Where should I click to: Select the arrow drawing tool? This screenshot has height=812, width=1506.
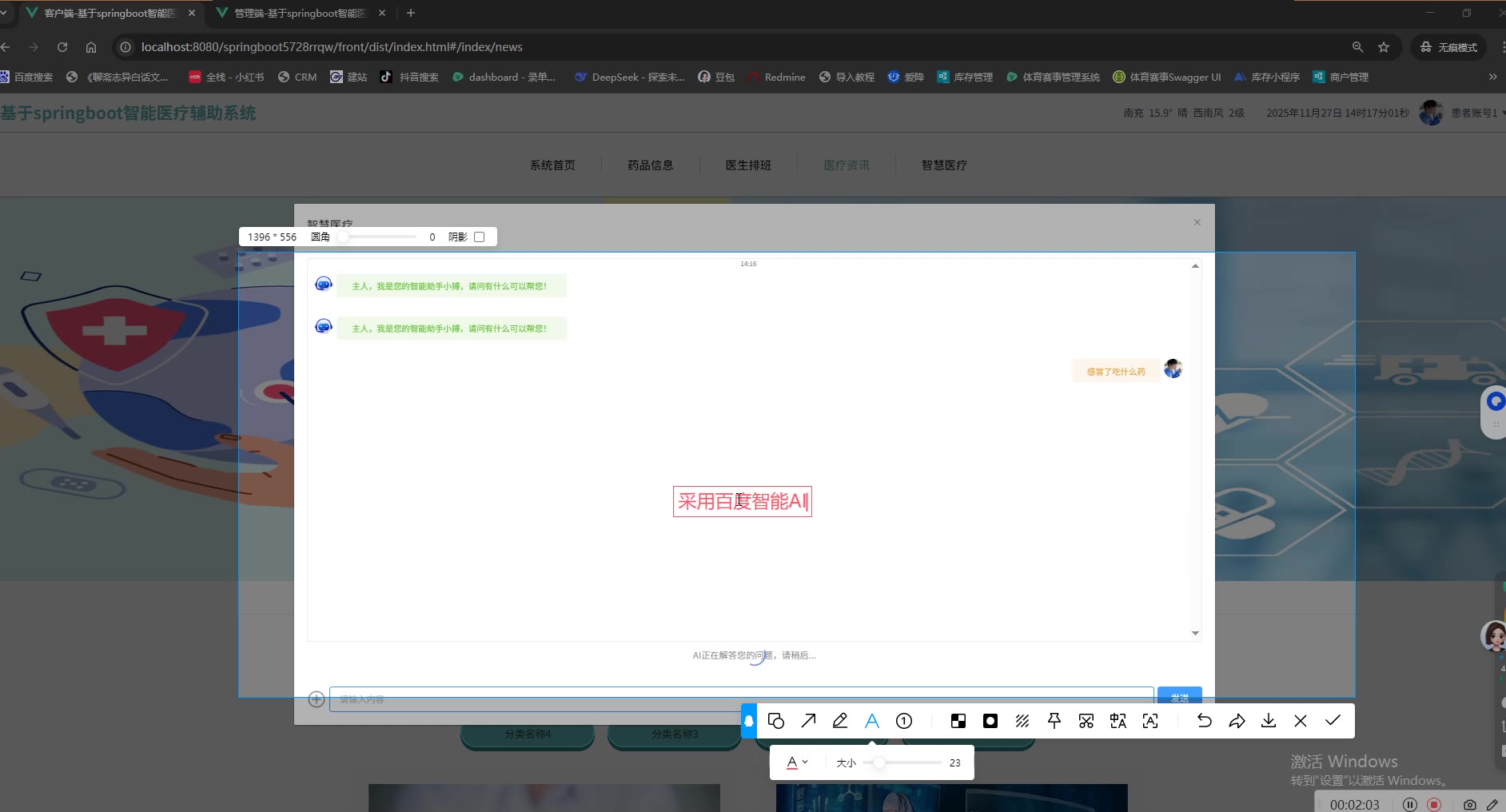tap(808, 721)
